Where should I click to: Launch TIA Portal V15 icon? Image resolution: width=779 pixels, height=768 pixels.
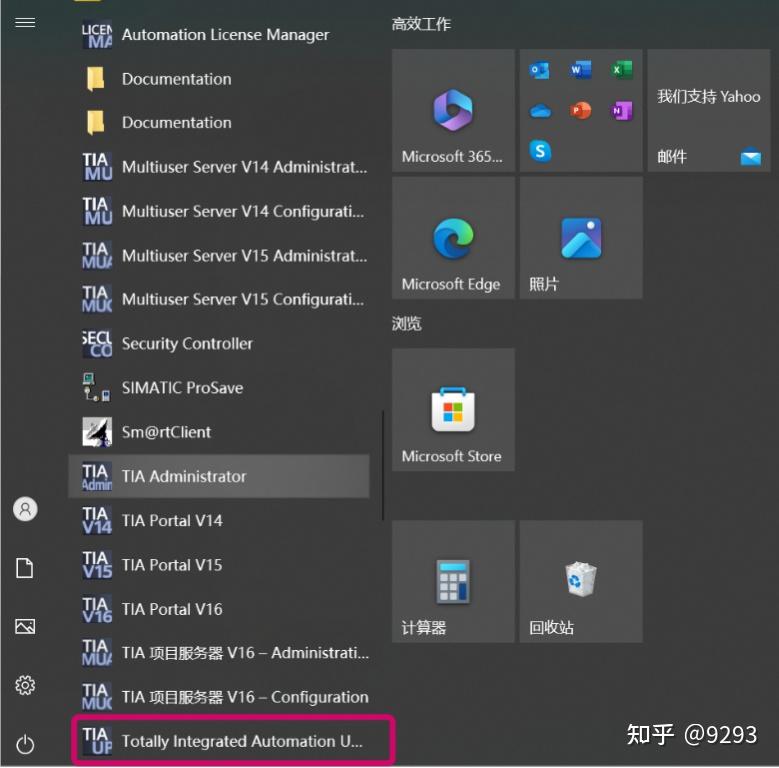click(x=97, y=564)
